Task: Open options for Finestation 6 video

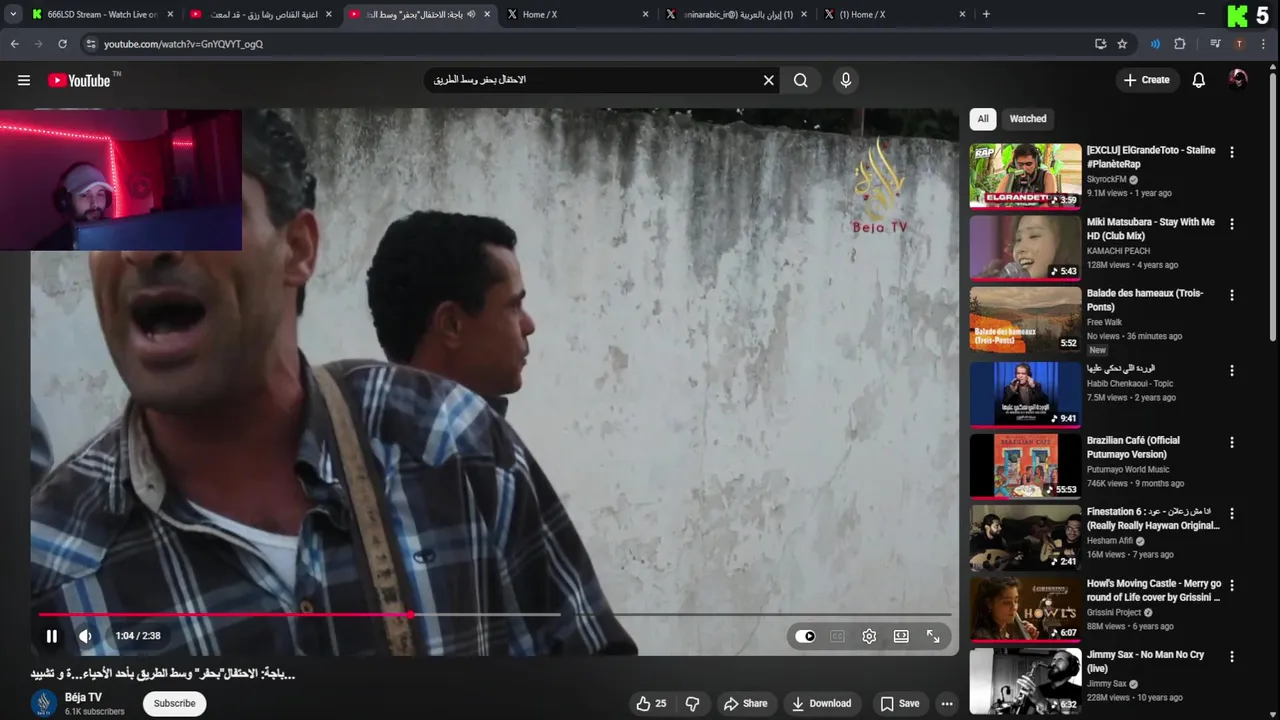Action: [x=1232, y=513]
